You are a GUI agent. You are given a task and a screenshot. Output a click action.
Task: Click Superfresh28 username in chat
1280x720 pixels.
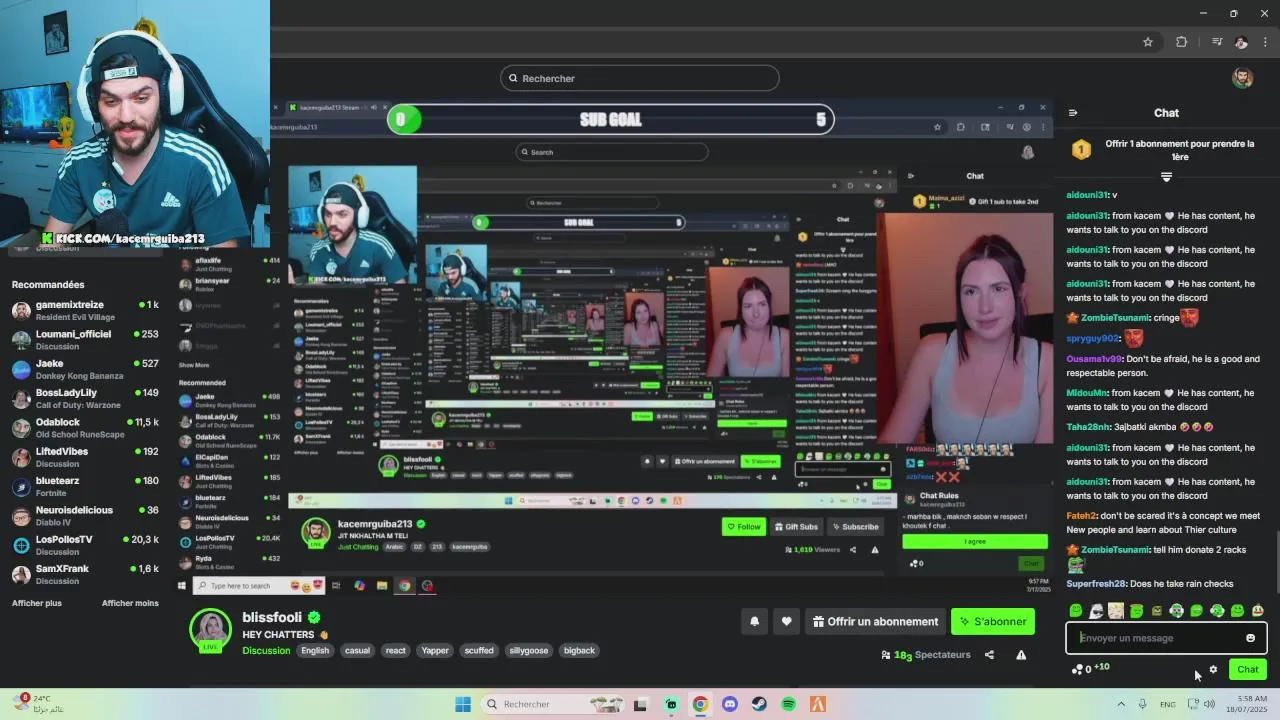point(1097,583)
